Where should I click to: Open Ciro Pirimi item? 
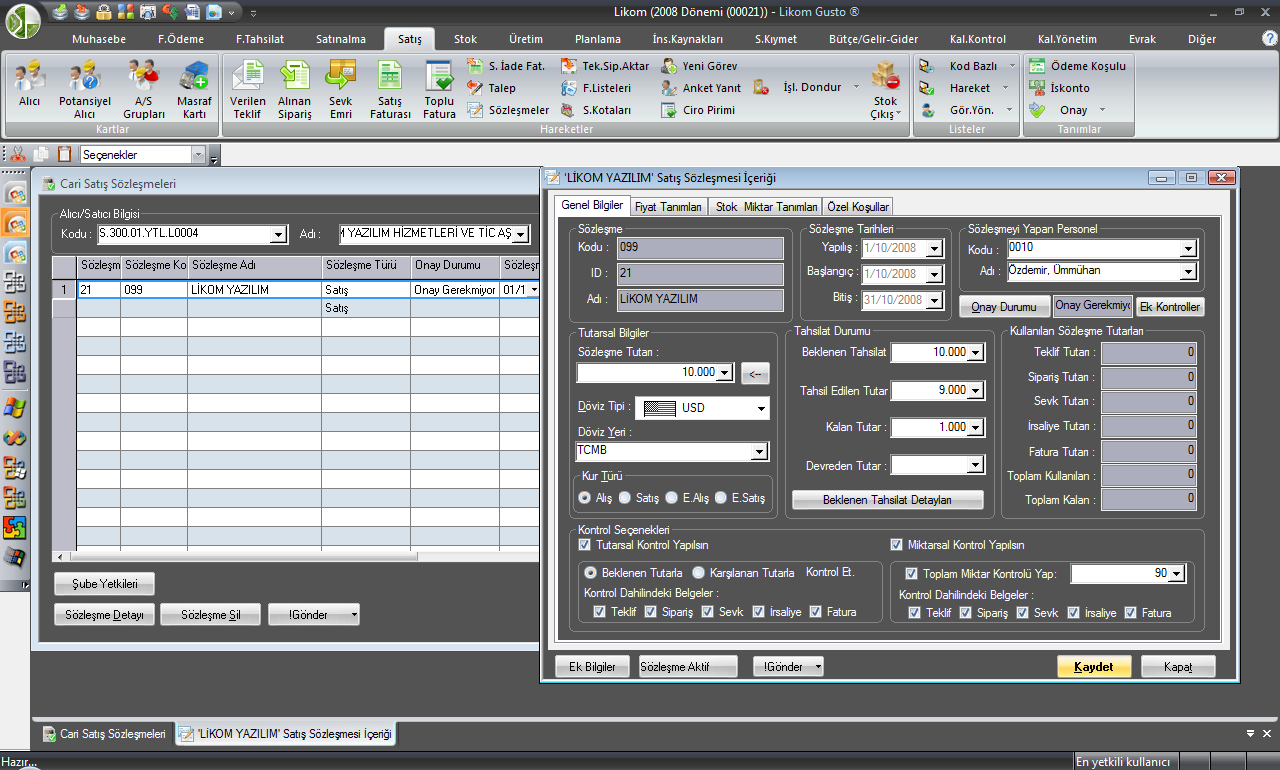(x=698, y=110)
